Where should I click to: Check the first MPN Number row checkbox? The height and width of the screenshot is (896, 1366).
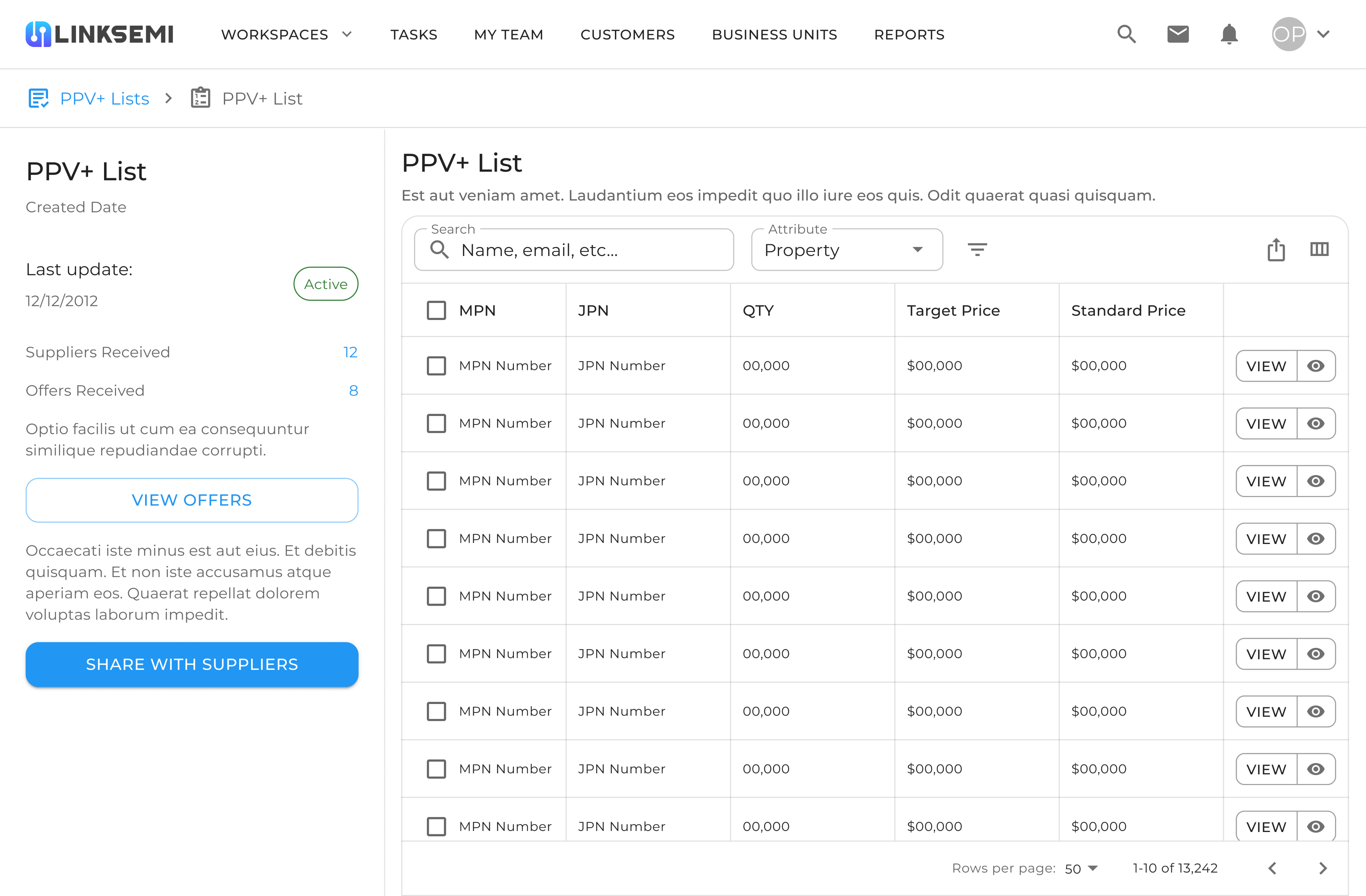tap(436, 365)
